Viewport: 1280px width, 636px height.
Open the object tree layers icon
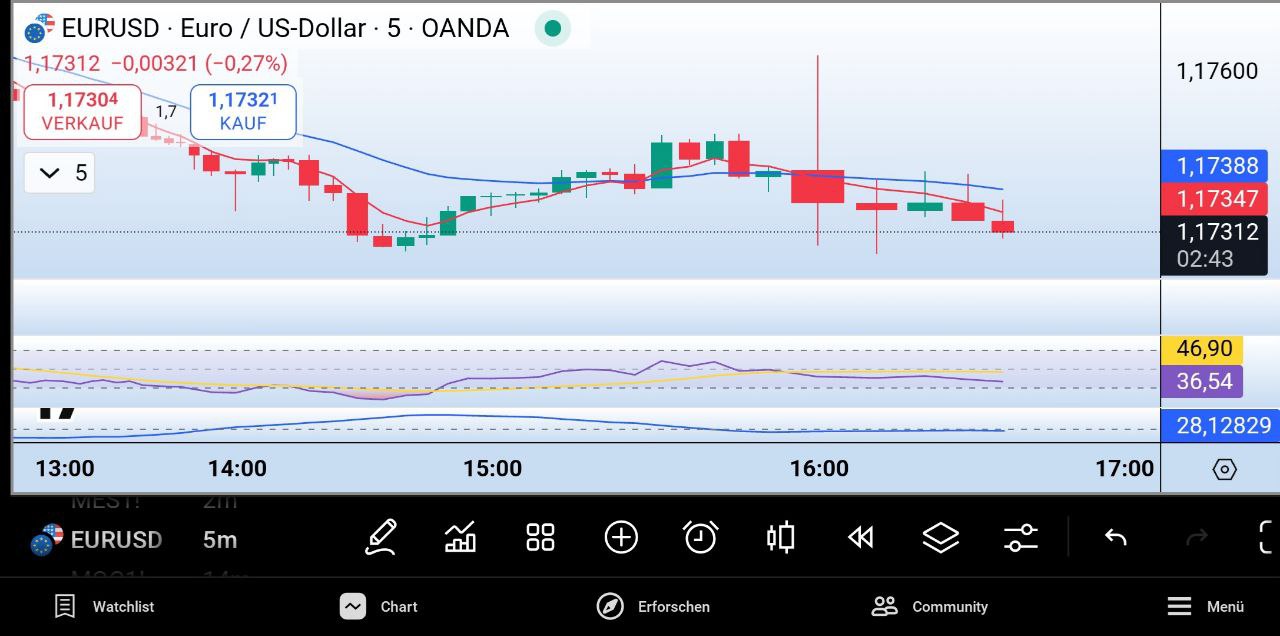tap(940, 538)
